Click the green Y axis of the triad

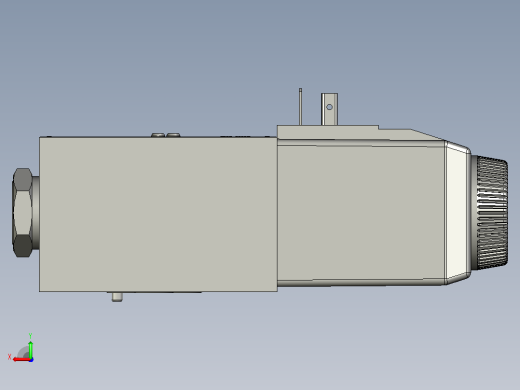(x=31, y=349)
